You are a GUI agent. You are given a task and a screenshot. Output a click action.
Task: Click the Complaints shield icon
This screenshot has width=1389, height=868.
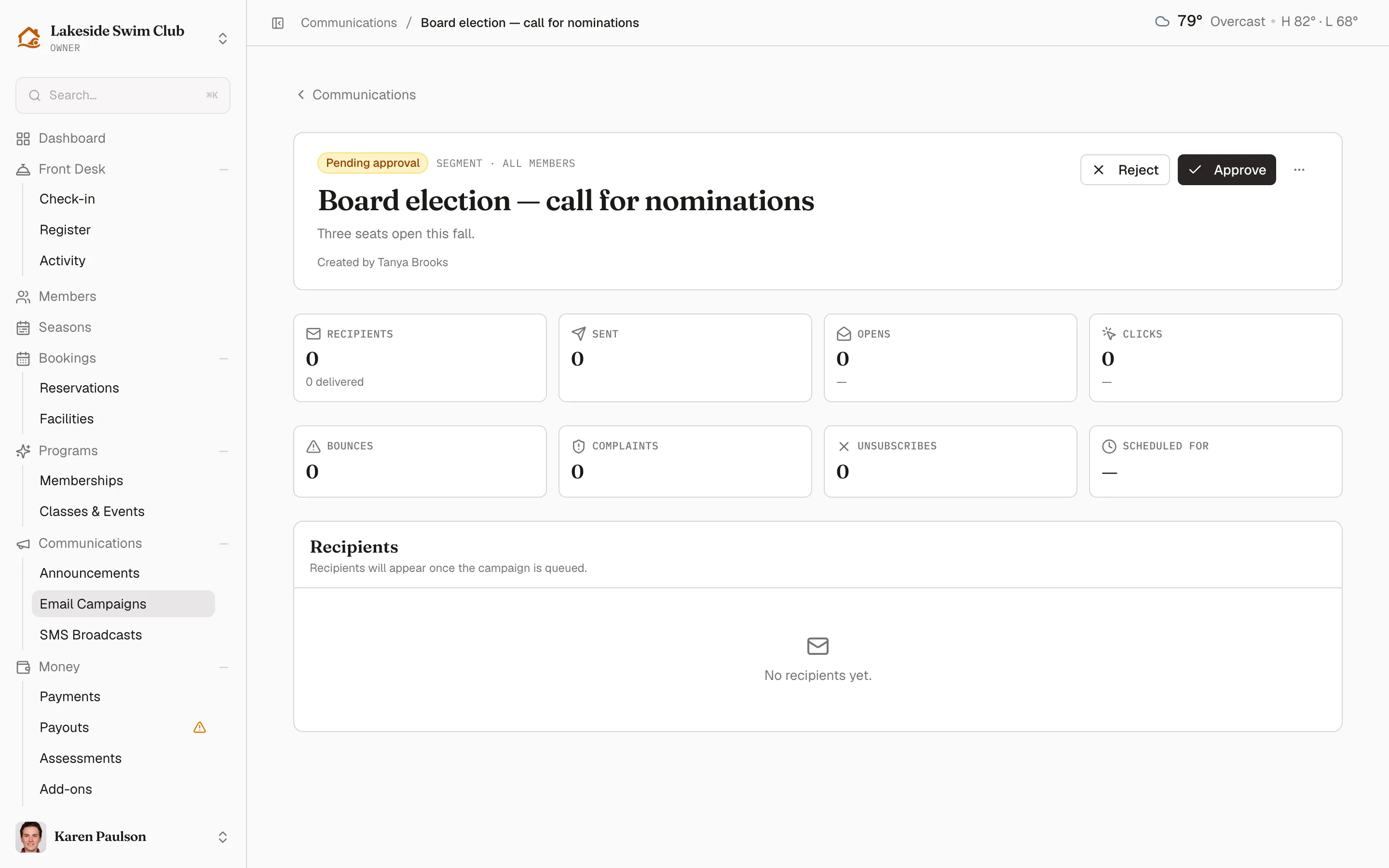click(x=579, y=446)
